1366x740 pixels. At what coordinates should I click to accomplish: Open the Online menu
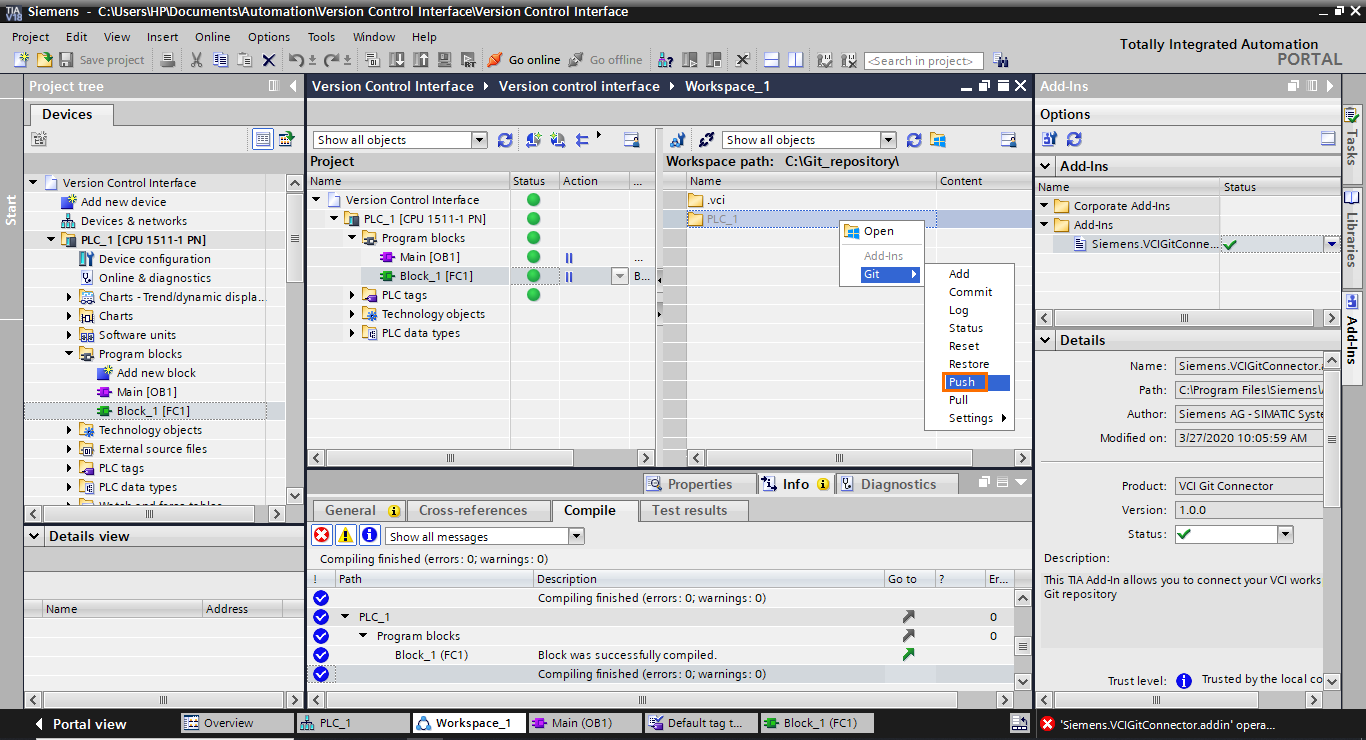pos(212,37)
